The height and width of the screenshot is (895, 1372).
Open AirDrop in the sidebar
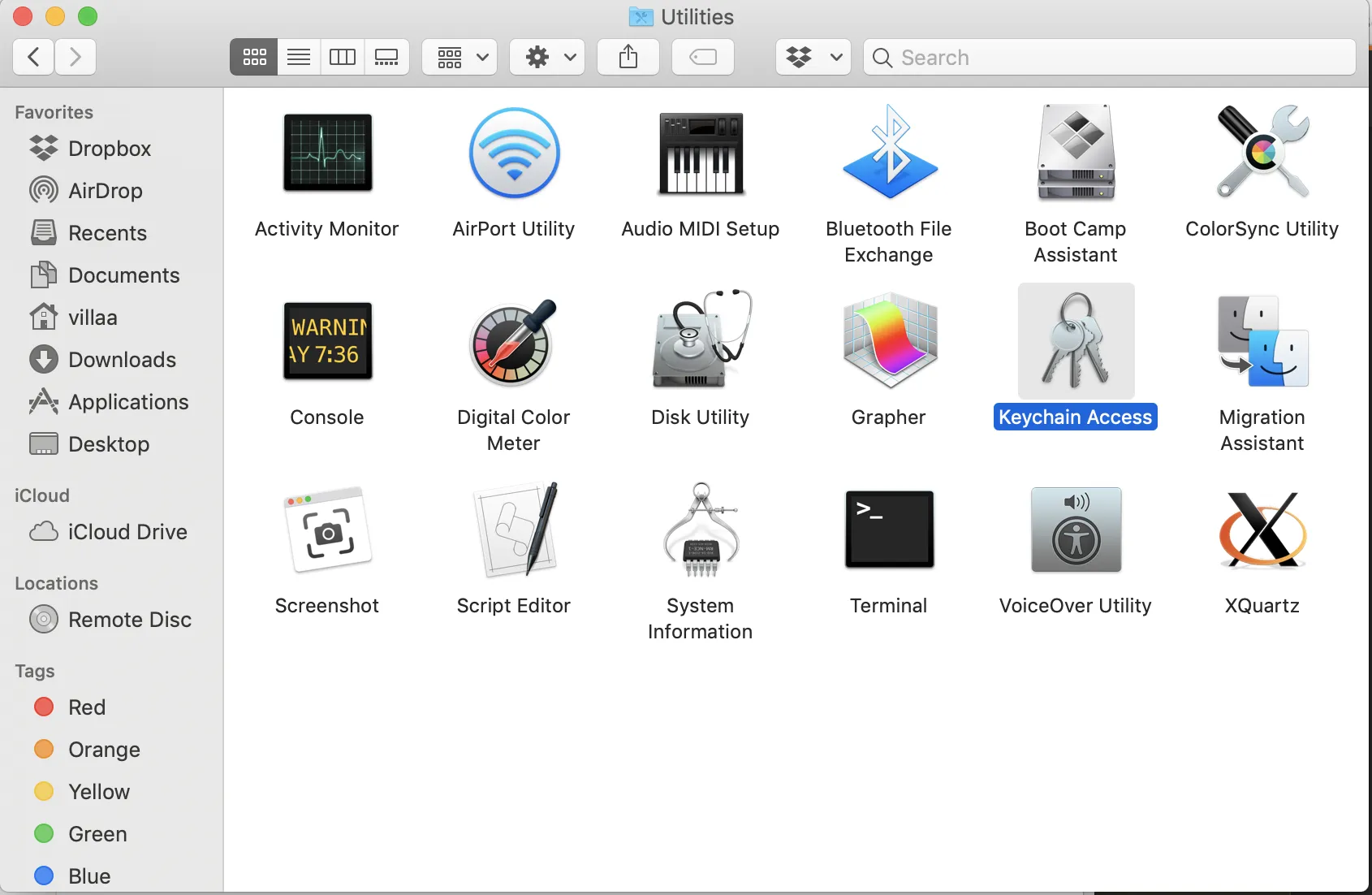pyautogui.click(x=111, y=191)
